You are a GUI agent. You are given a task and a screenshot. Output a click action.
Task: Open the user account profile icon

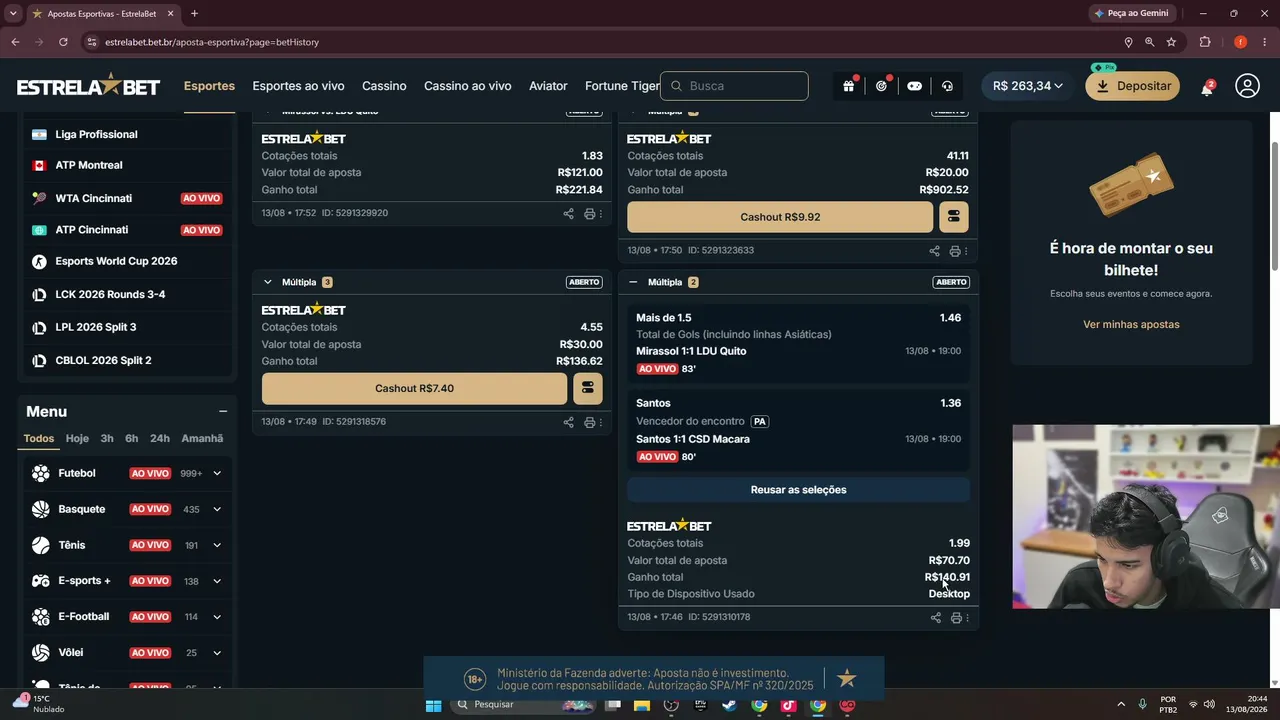click(x=1247, y=86)
